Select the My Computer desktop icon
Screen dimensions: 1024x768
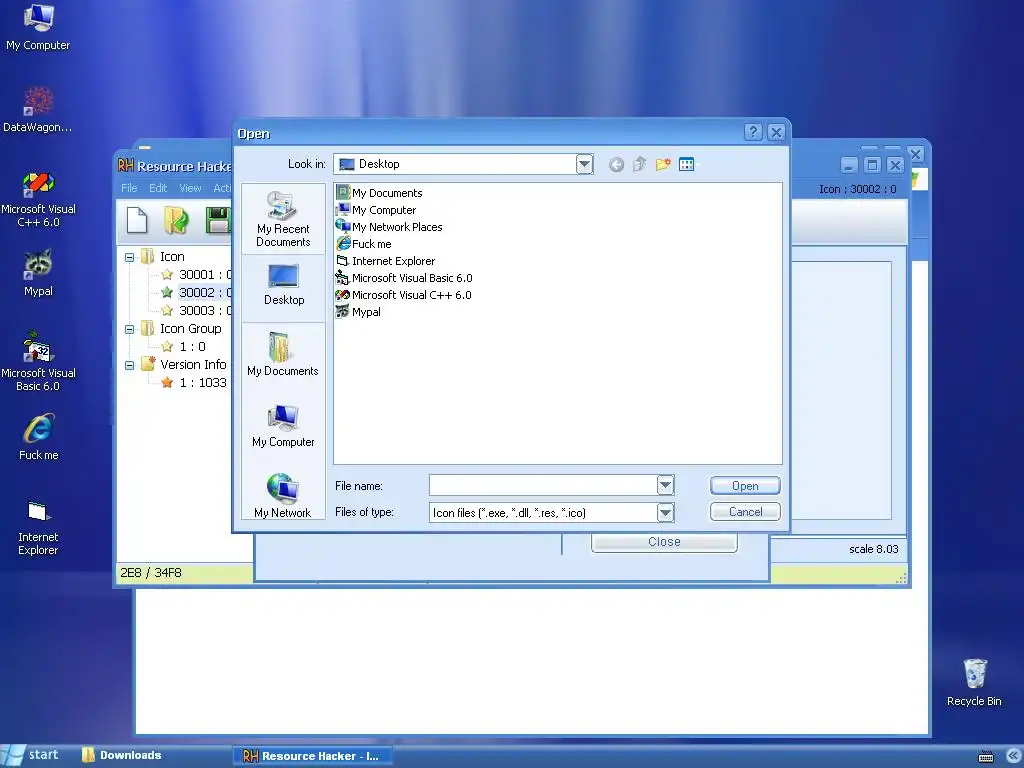38,27
